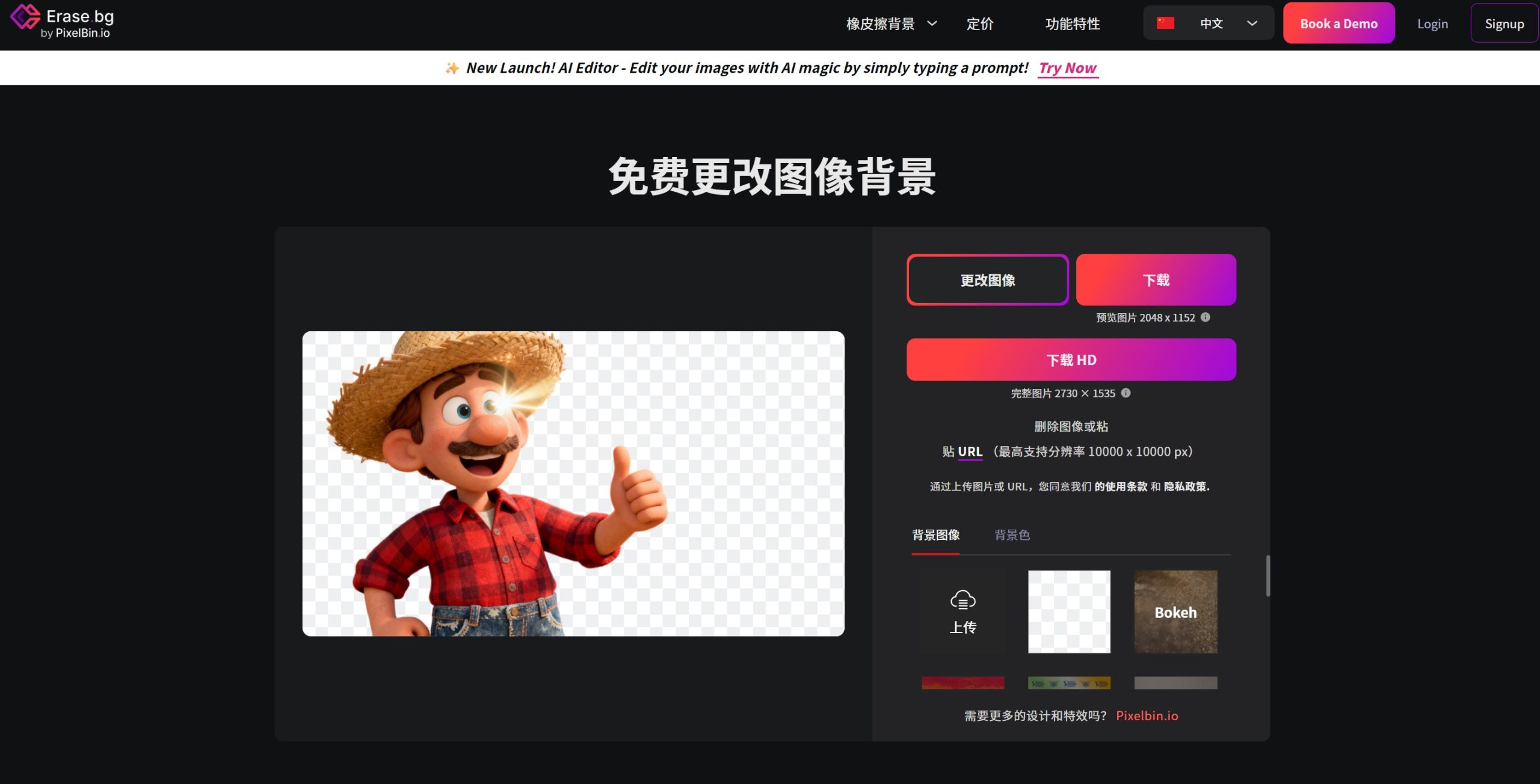
Task: Select the transparent checkerboard background option
Action: (x=1069, y=611)
